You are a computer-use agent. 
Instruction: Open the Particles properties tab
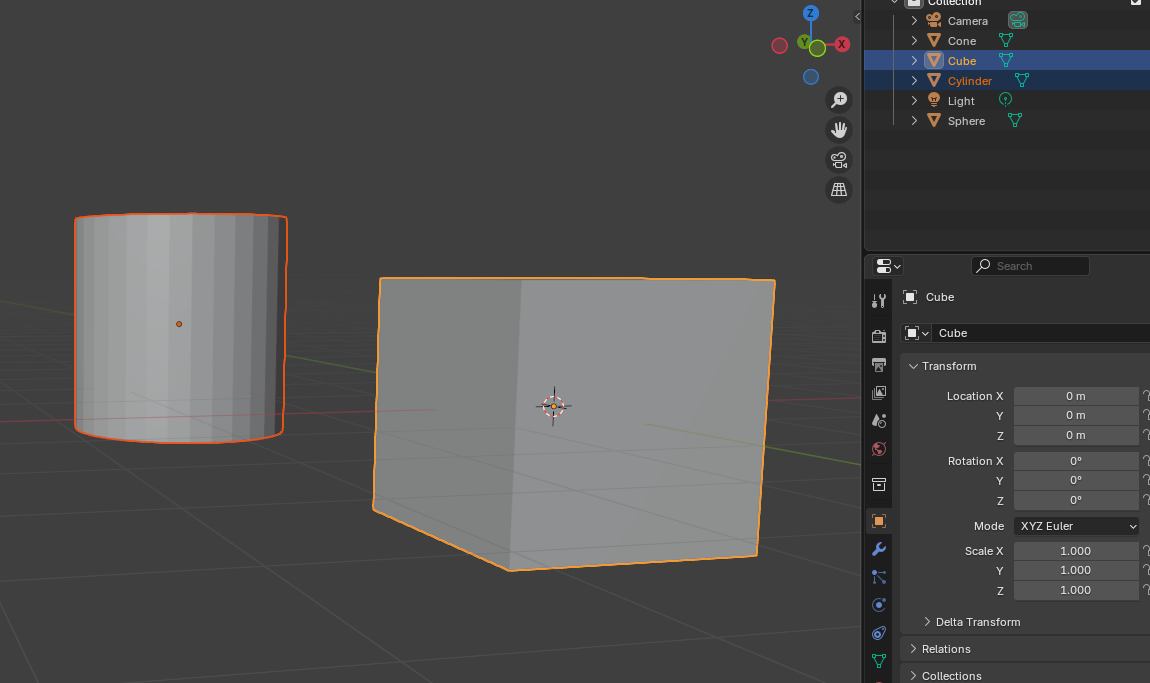pyautogui.click(x=879, y=577)
